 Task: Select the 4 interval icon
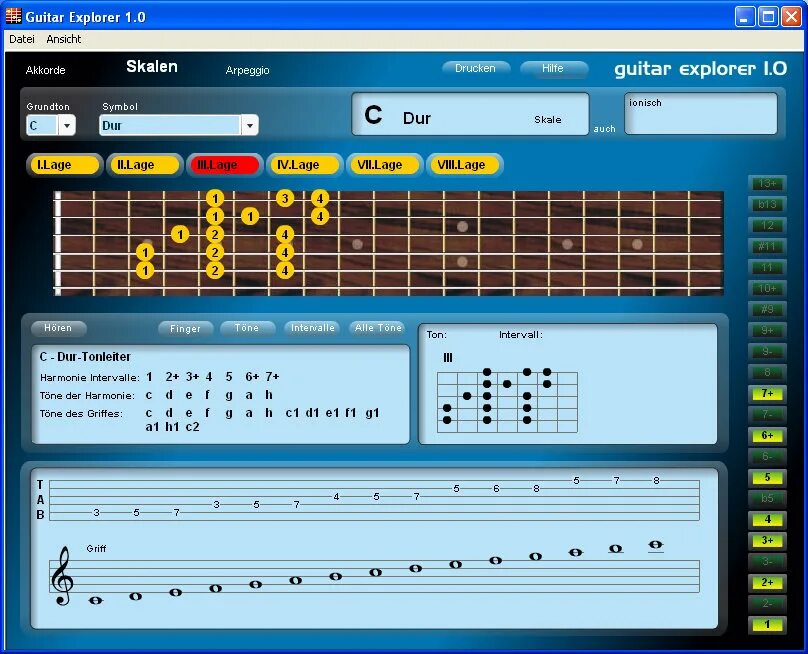click(766, 519)
